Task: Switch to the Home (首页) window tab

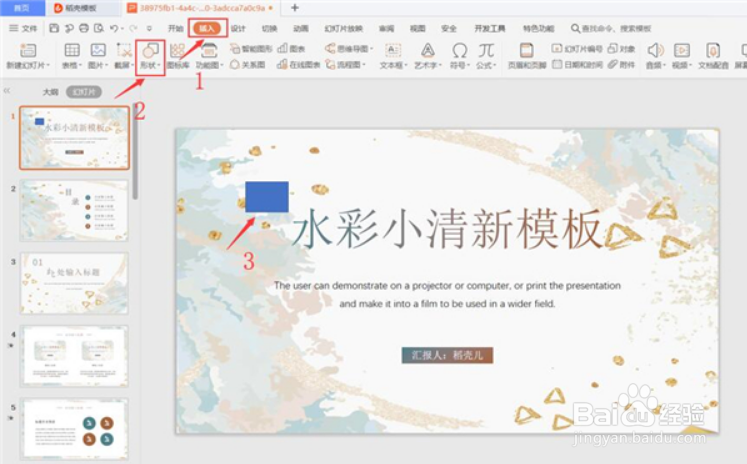Action: (22, 8)
